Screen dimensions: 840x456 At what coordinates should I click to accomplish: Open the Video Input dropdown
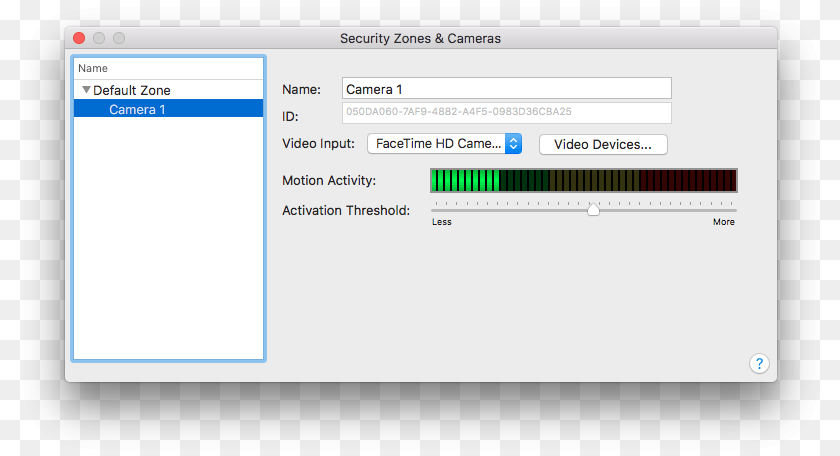[444, 144]
